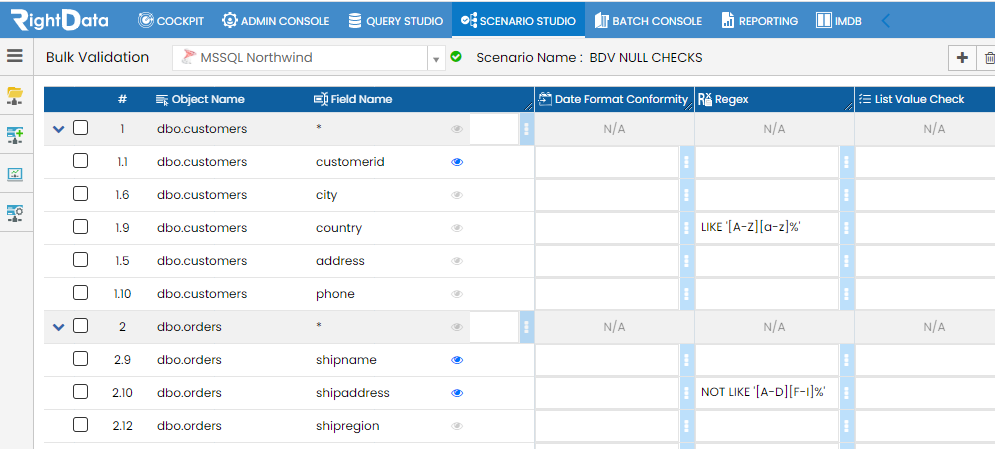Click the trash delete icon at top right

click(988, 58)
